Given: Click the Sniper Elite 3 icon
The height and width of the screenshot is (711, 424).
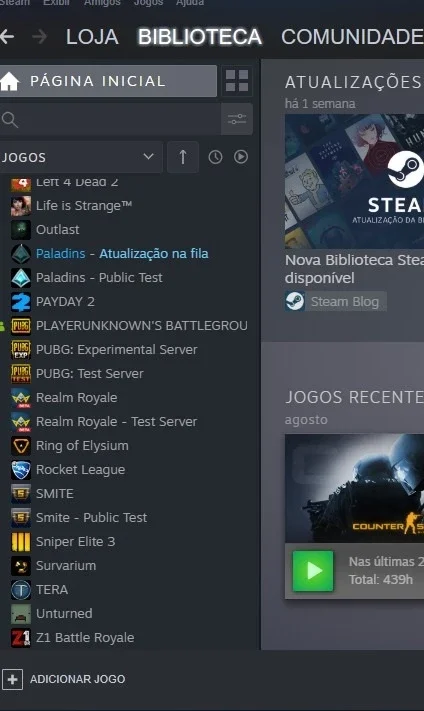Looking at the screenshot, I should (21, 542).
